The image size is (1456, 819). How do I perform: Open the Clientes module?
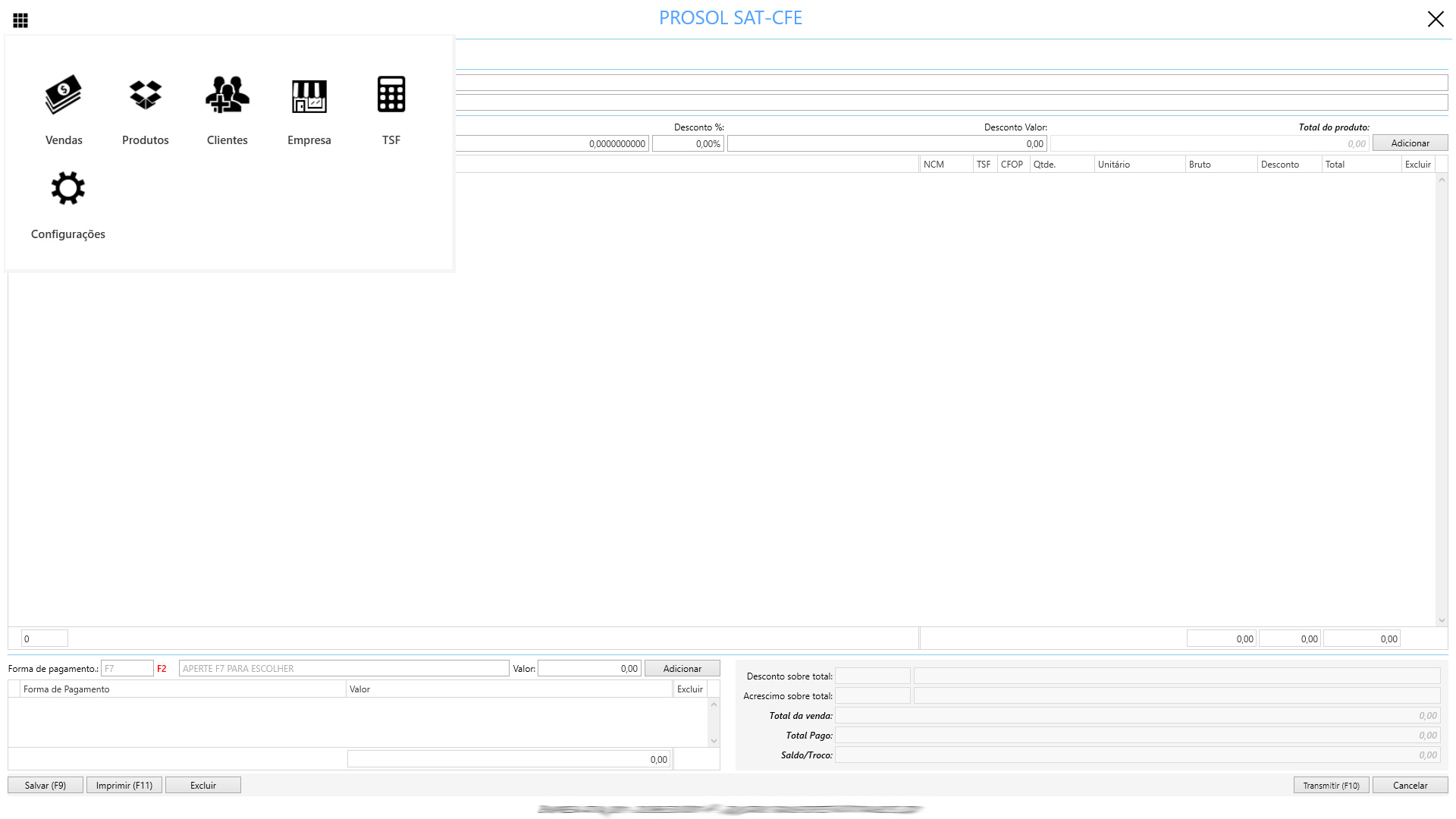(227, 110)
